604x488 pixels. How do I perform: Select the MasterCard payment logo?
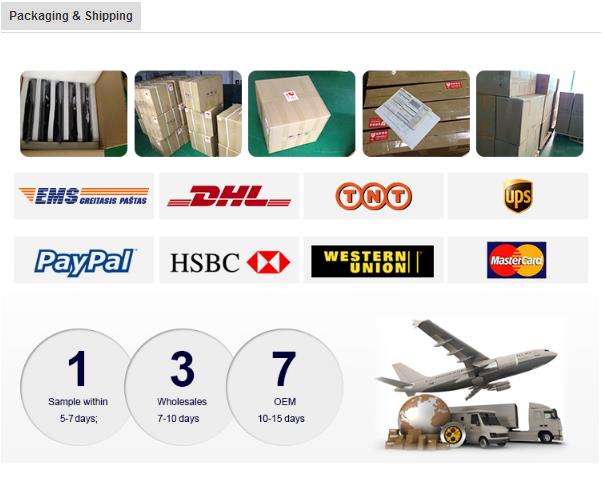pyautogui.click(x=517, y=260)
